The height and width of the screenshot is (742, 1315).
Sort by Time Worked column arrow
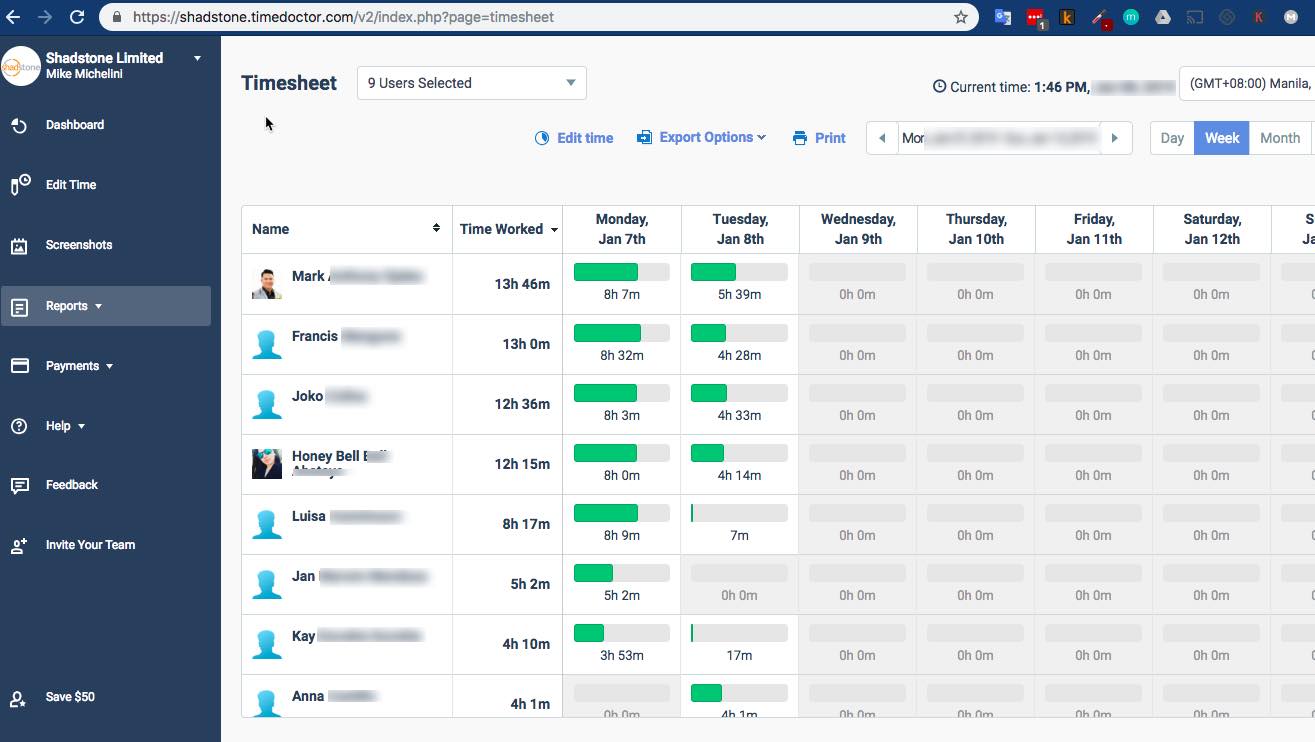pos(554,230)
